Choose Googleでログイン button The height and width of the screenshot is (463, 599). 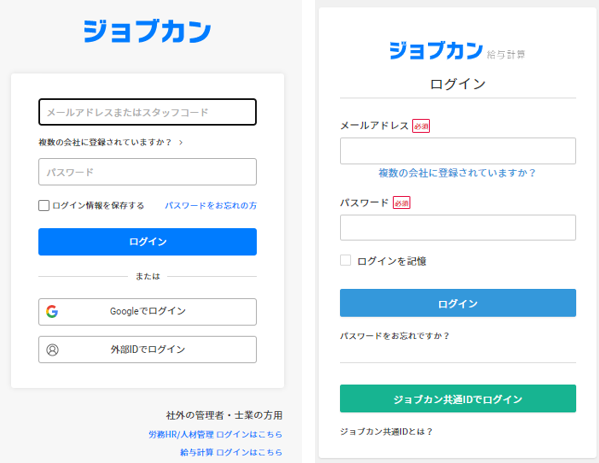click(147, 312)
